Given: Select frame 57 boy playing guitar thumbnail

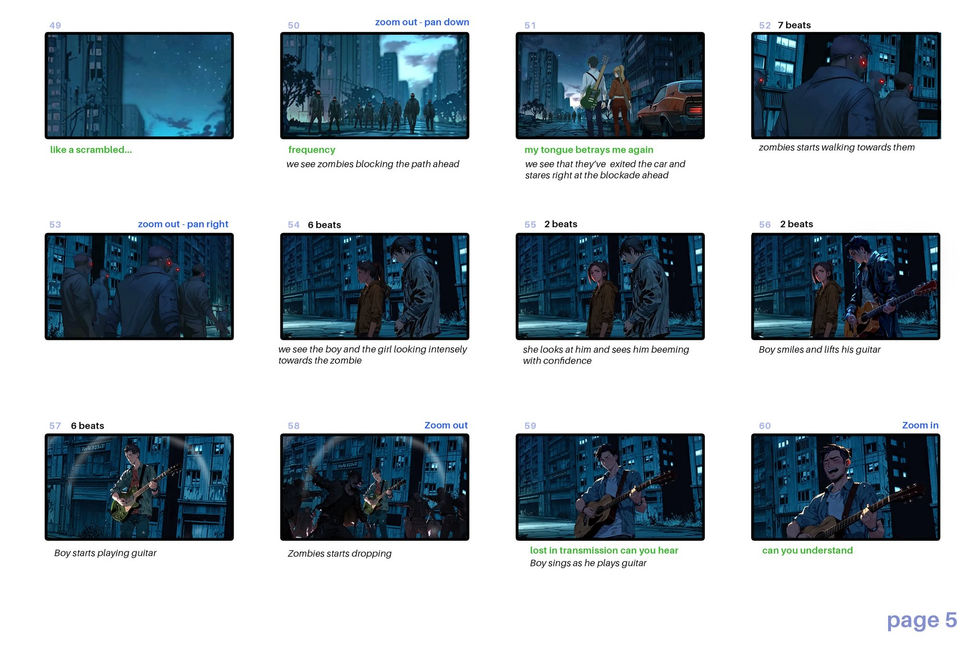Looking at the screenshot, I should click(x=139, y=487).
